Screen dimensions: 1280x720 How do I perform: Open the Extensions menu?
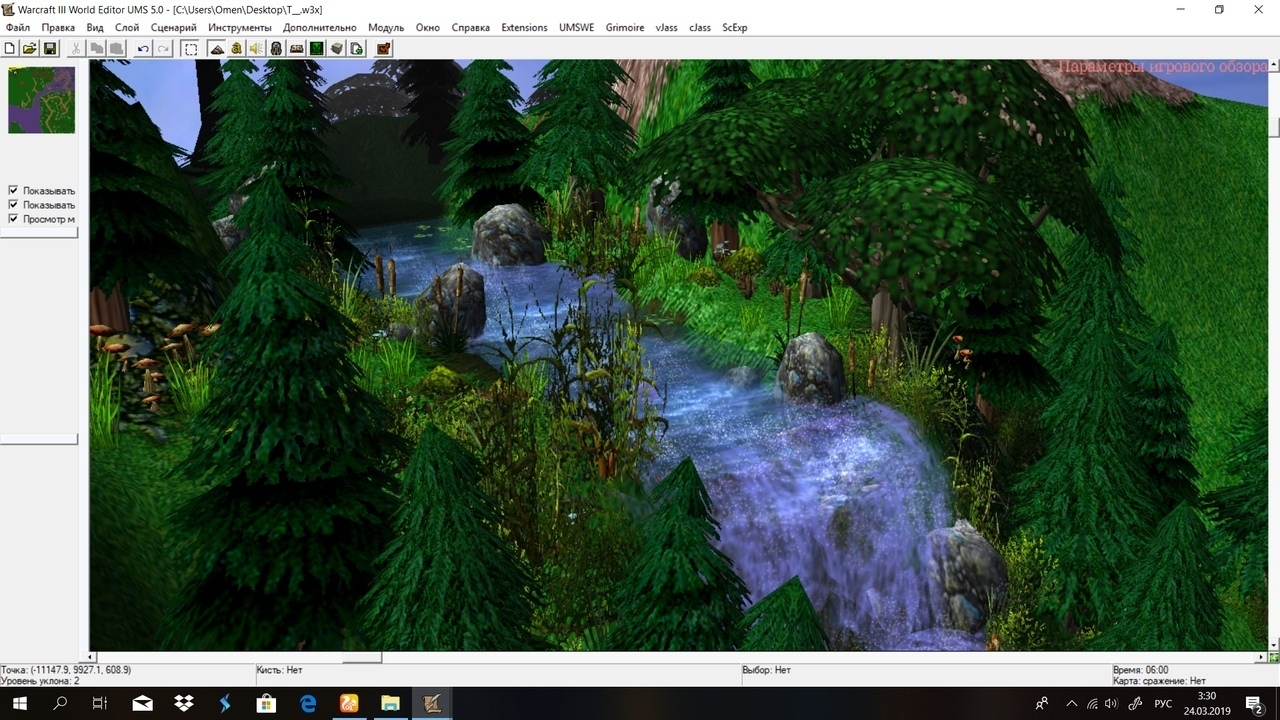(x=525, y=27)
